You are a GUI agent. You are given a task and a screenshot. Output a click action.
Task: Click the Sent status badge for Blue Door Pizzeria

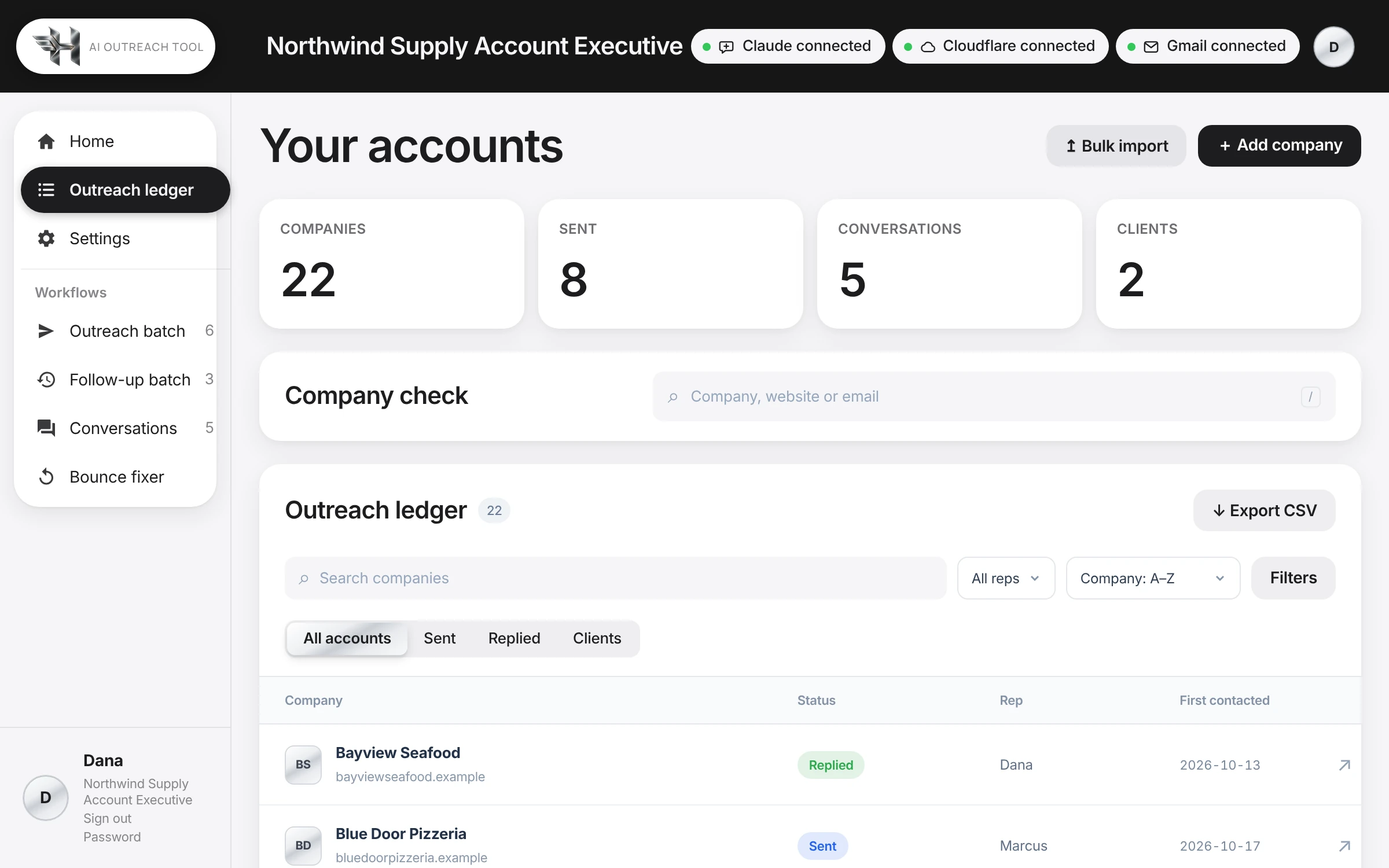822,846
